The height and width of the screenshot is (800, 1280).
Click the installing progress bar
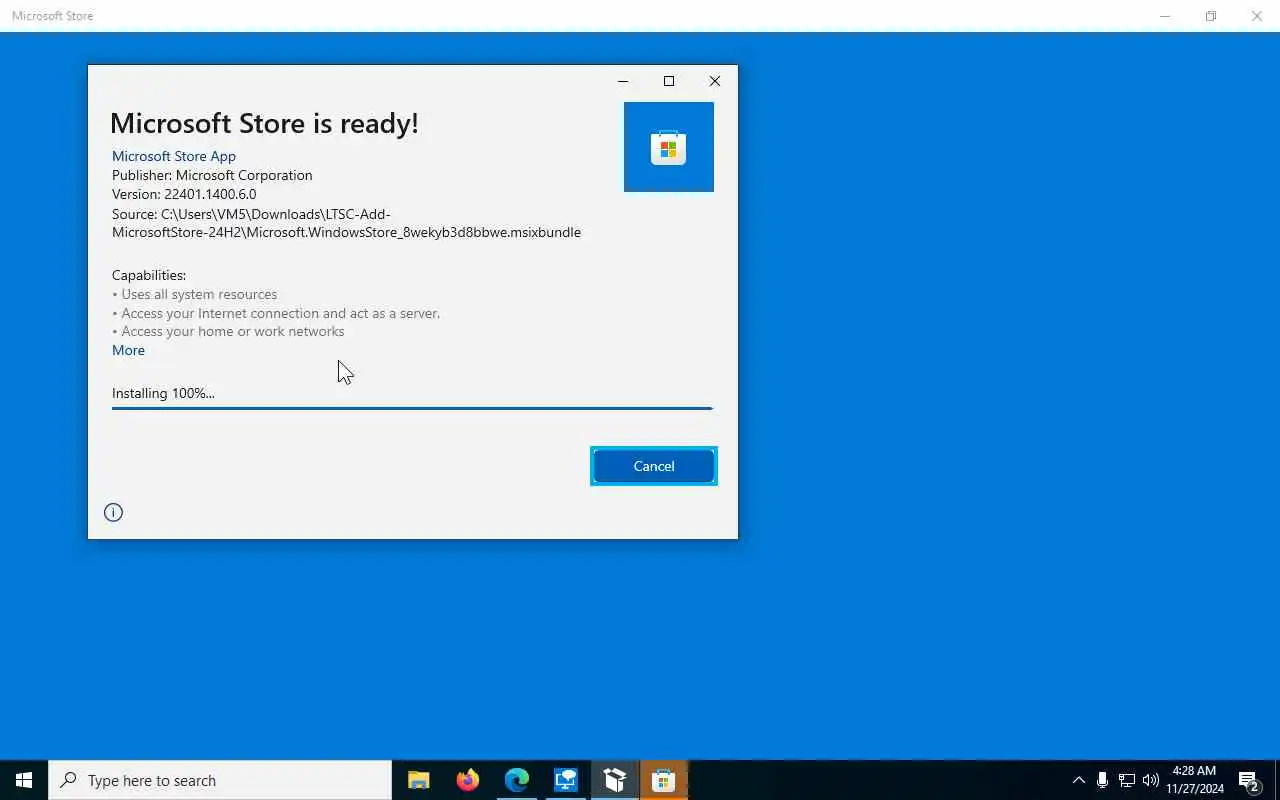click(x=412, y=408)
